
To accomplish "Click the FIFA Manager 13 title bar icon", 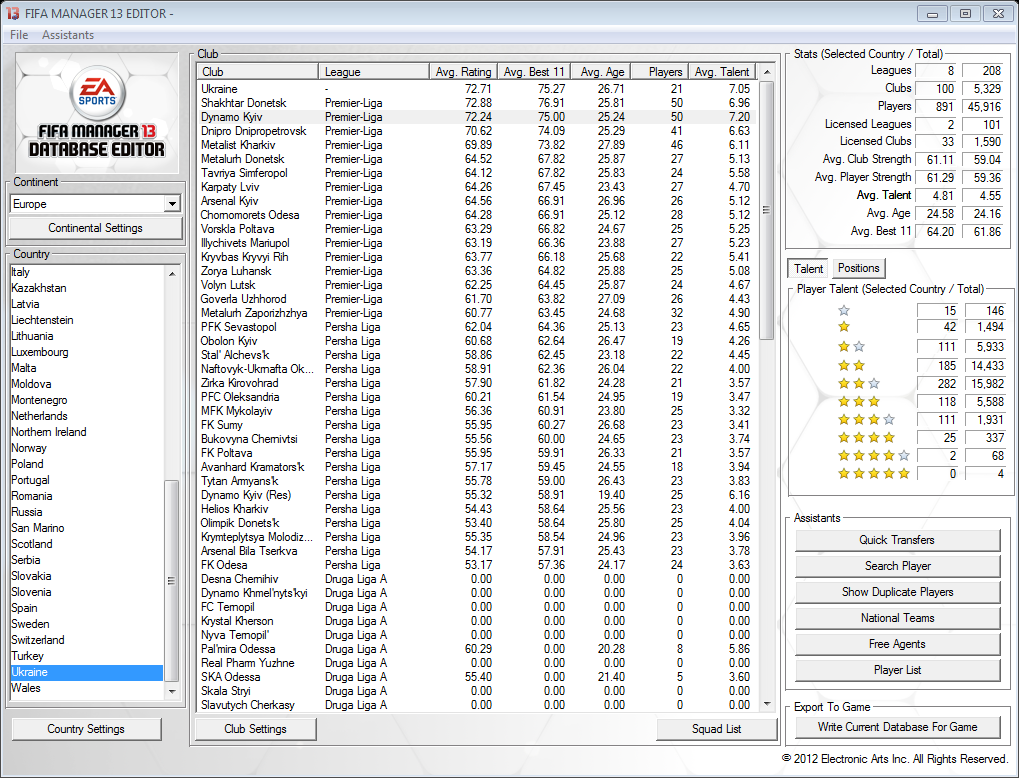I will point(12,13).
